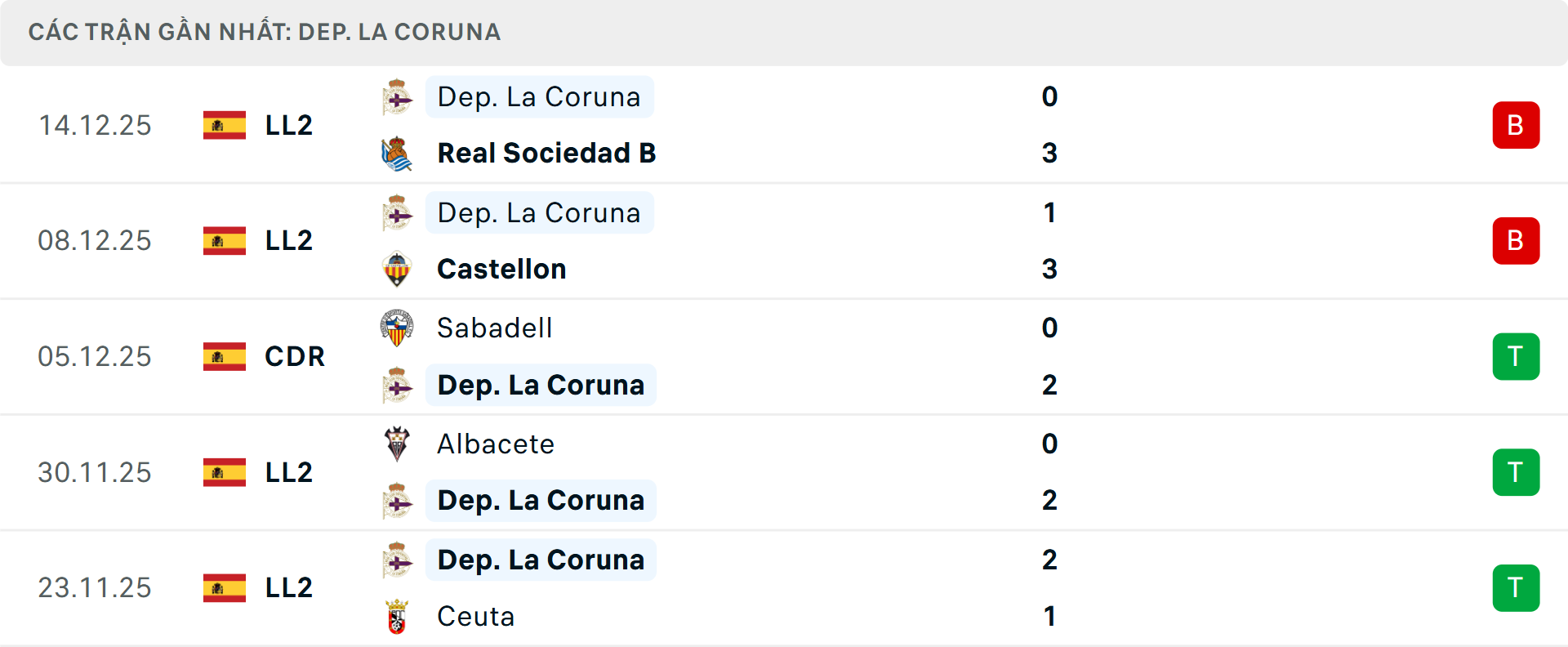Click the 30.11.25 match date
The width and height of the screenshot is (1568, 647).
[x=95, y=473]
